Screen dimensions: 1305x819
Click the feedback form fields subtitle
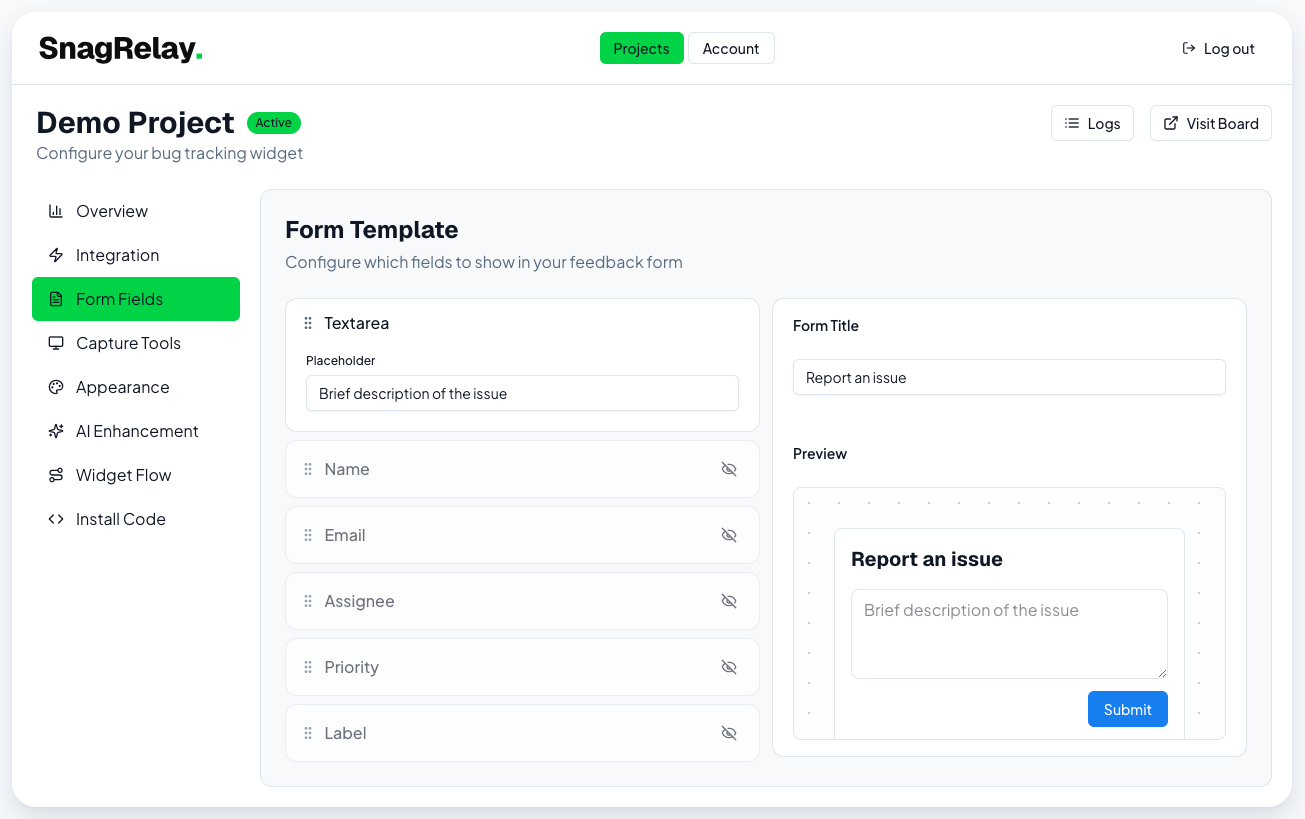point(484,262)
